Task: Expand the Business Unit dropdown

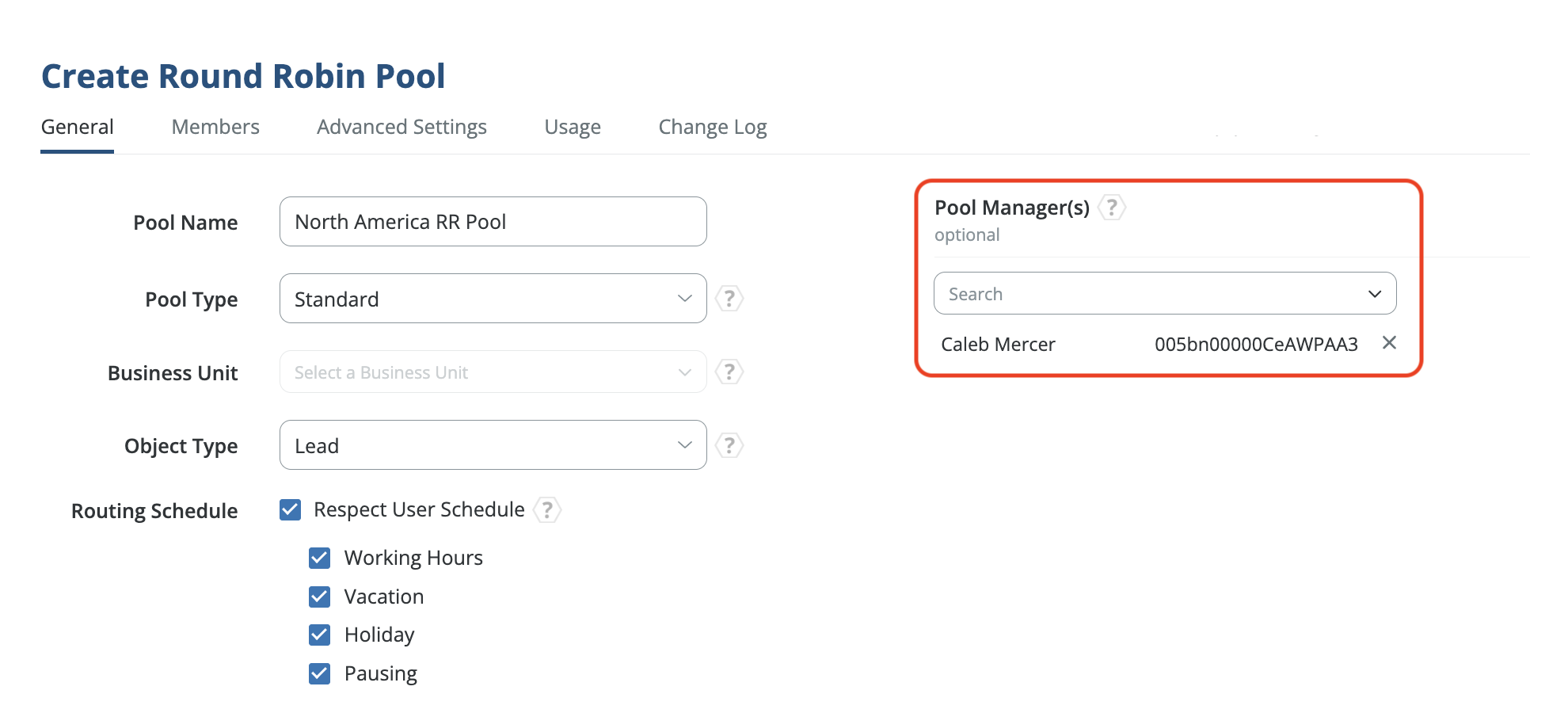Action: pyautogui.click(x=493, y=372)
